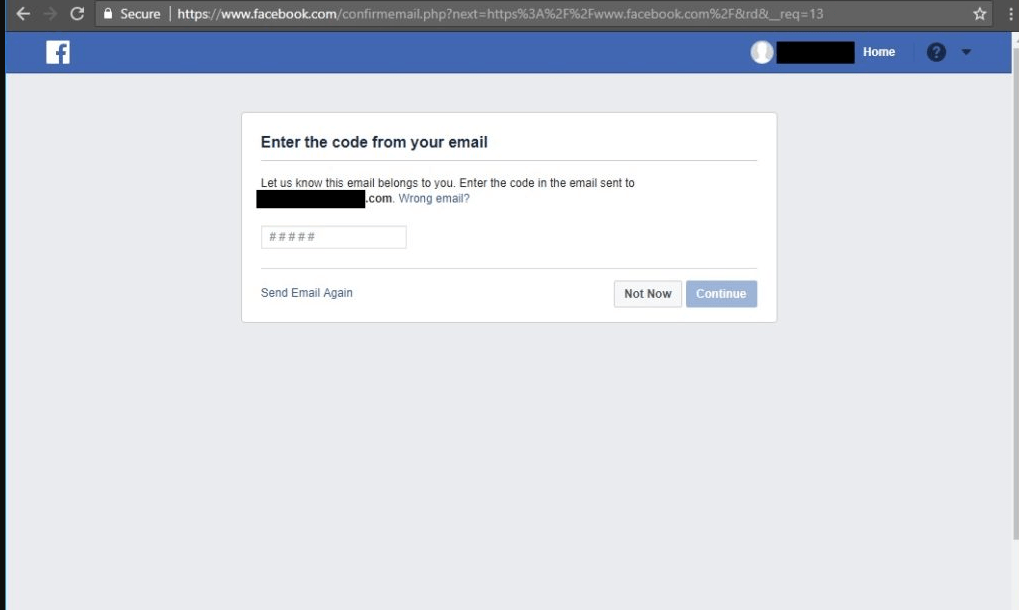Screen dimensions: 1019x610
Task: Click the blacked-out profile name
Action: [815, 53]
